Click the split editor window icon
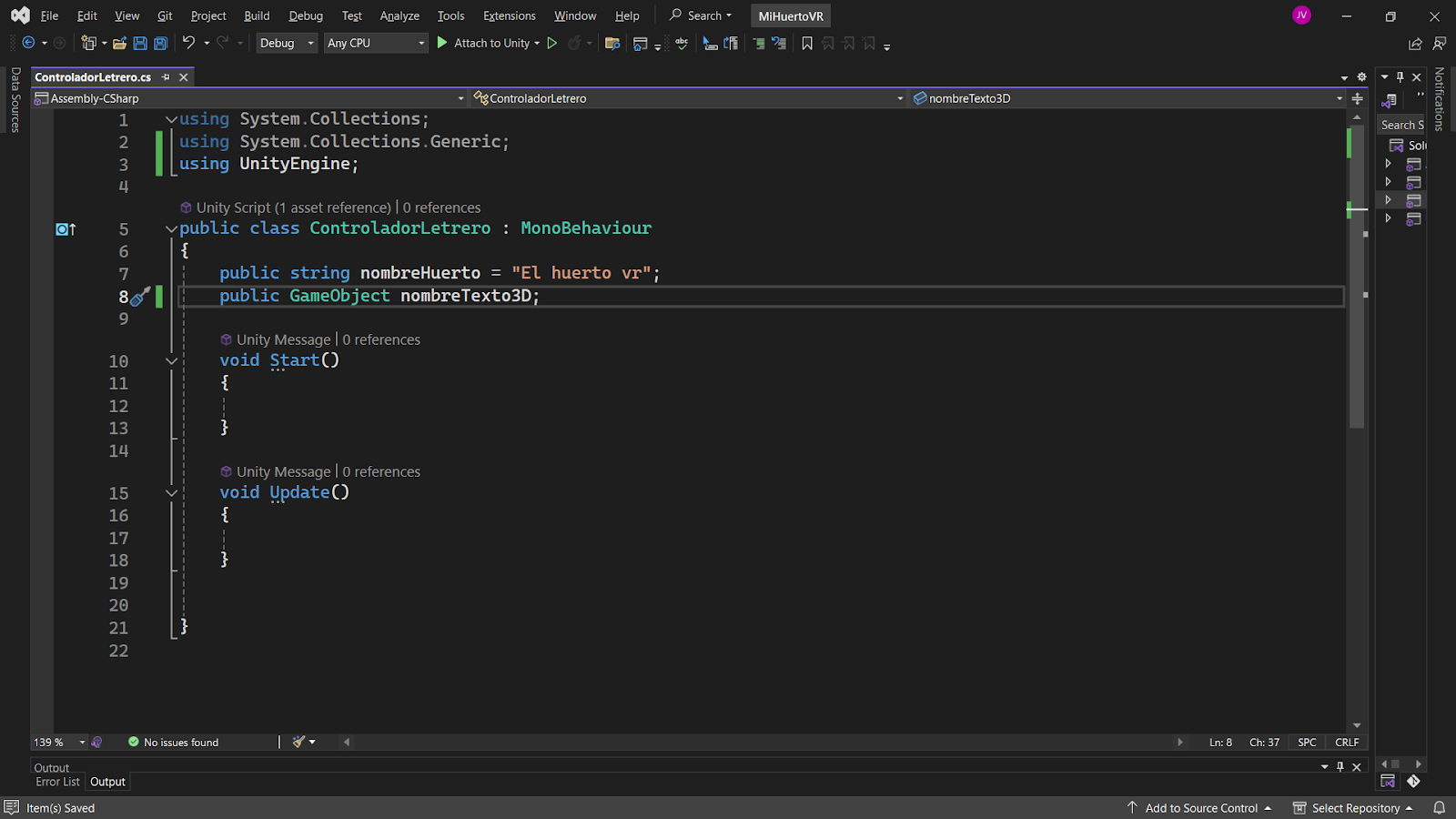Image resolution: width=1456 pixels, height=819 pixels. pos(1357,98)
